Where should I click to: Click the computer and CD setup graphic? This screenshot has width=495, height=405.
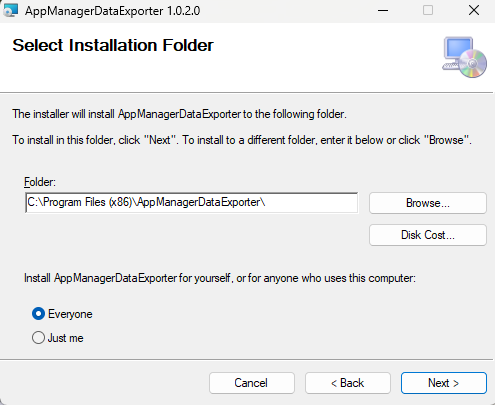464,57
